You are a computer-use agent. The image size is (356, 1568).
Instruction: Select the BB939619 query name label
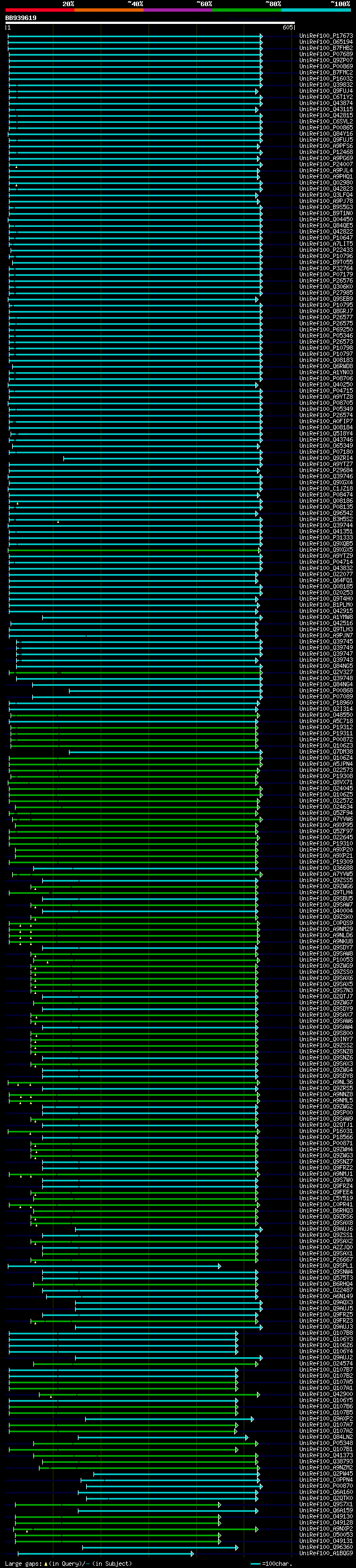(x=21, y=18)
